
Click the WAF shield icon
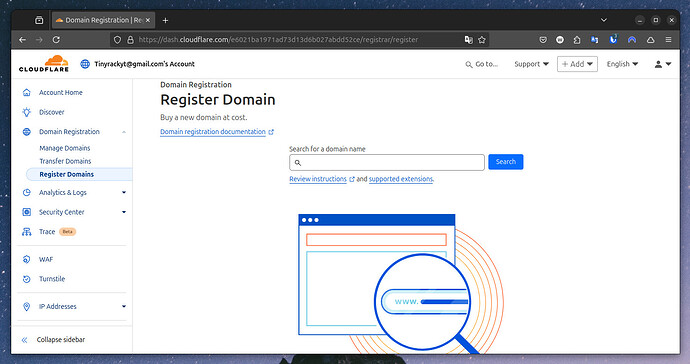(x=27, y=259)
